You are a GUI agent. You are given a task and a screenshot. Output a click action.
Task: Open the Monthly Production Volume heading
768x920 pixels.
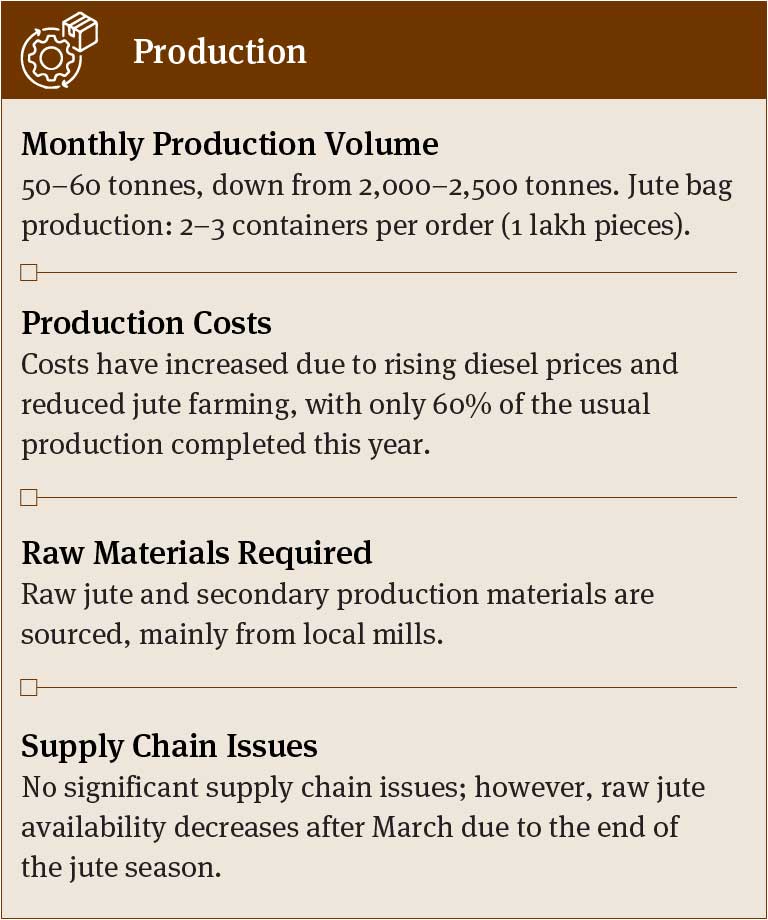pos(229,144)
